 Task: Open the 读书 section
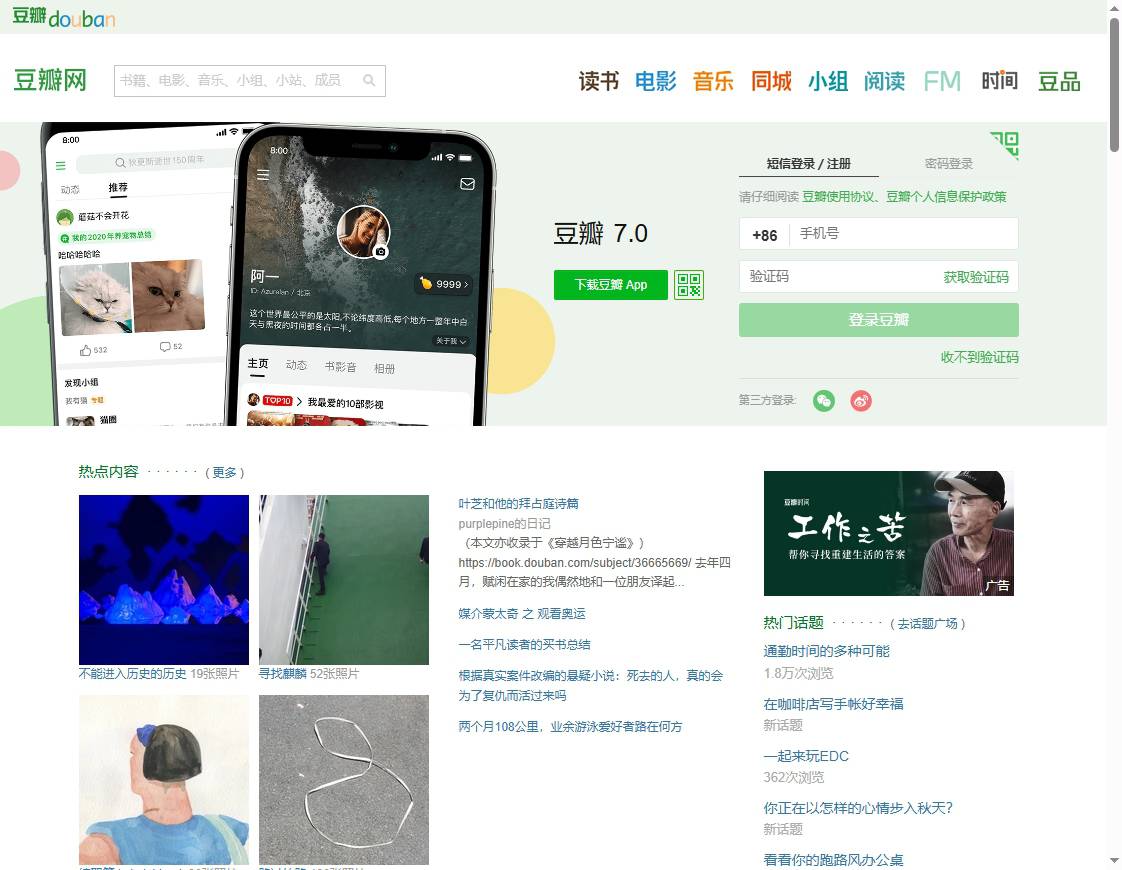tap(599, 81)
